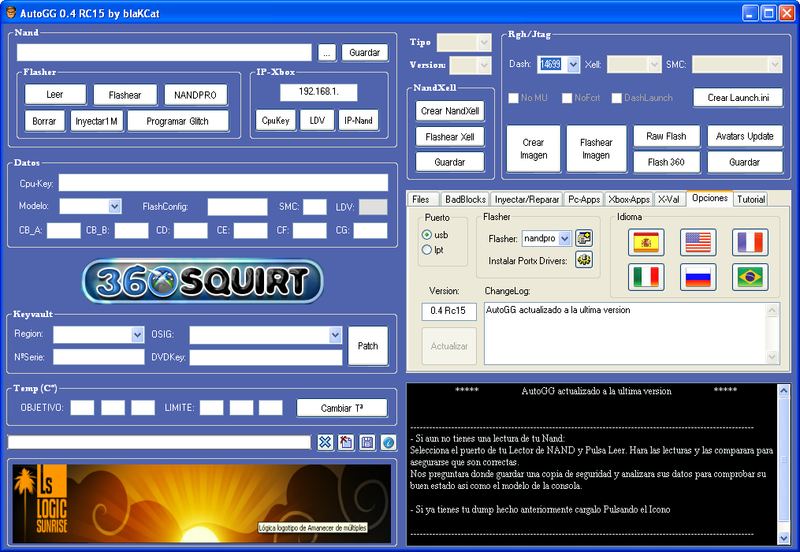The image size is (800, 552).
Task: Choose the French flag language
Action: pos(750,242)
